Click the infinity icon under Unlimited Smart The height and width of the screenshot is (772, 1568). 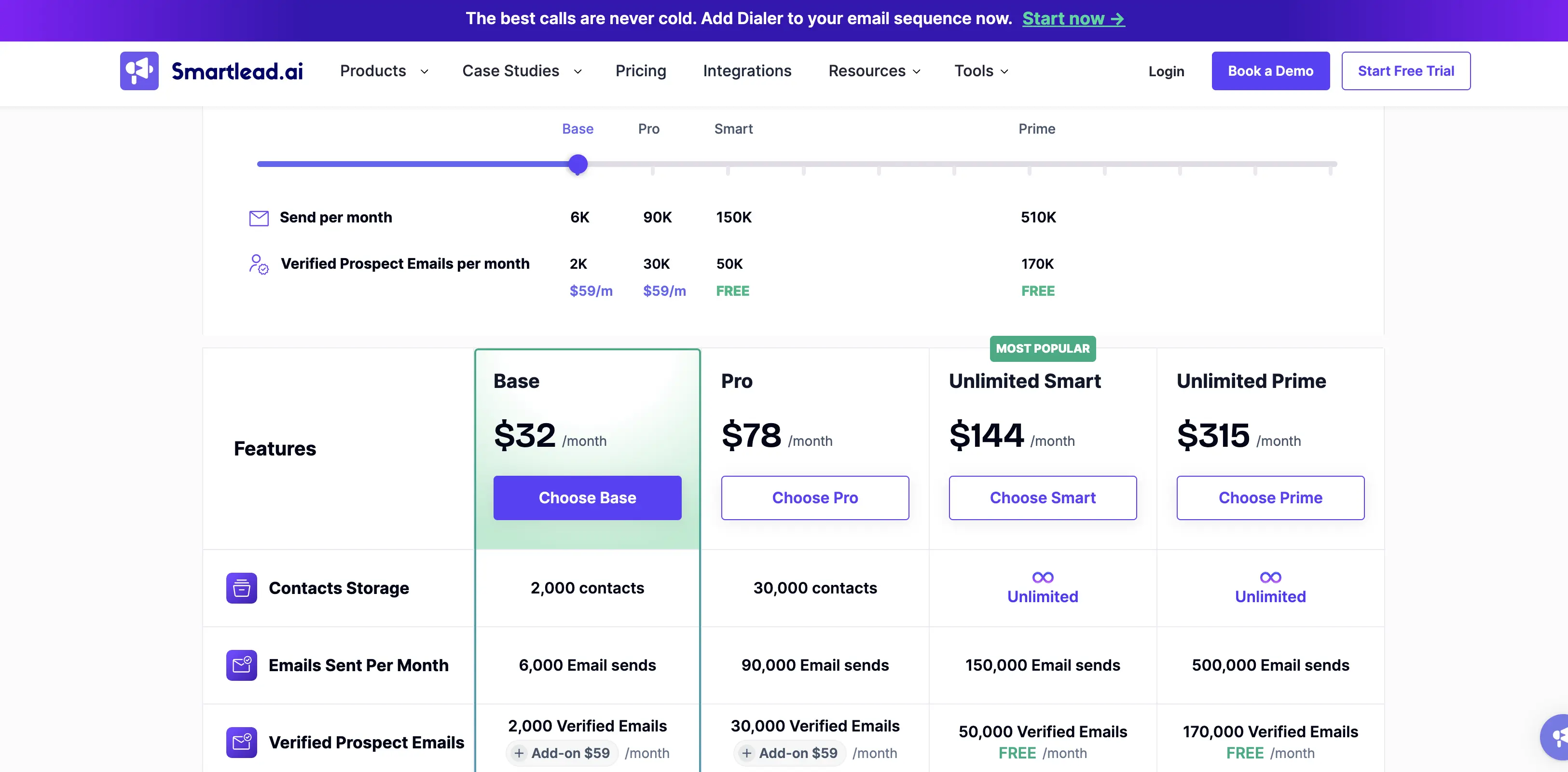(1043, 577)
